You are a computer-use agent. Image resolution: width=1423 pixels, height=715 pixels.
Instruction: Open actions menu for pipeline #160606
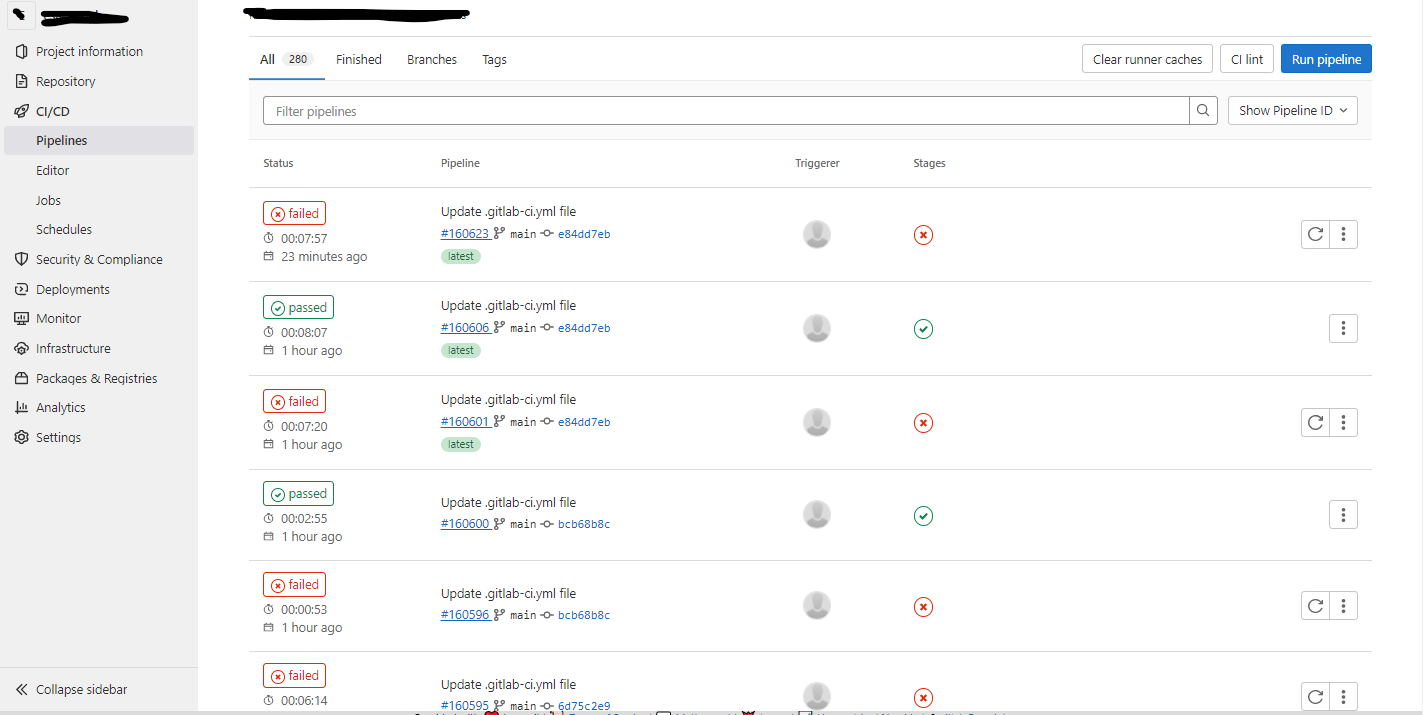pyautogui.click(x=1343, y=328)
